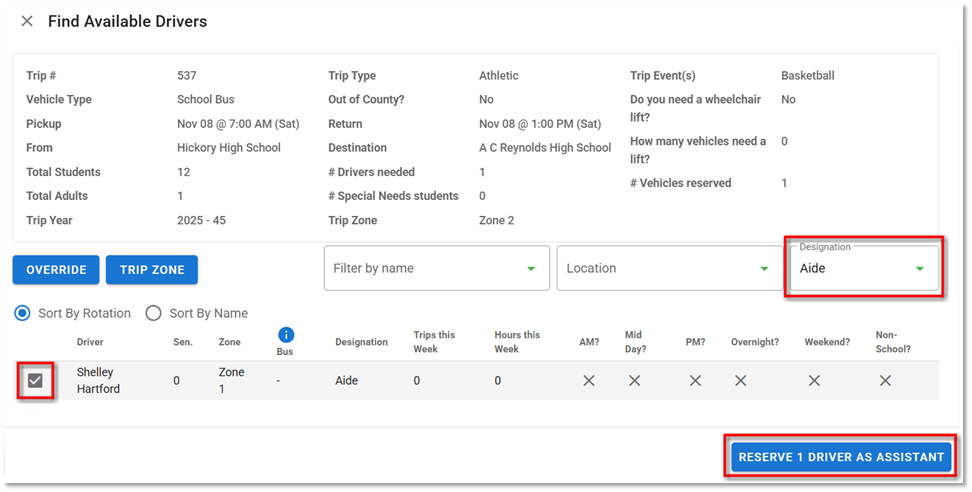This screenshot has height=492, width=972.
Task: Click the X mark under AM? column
Action: (589, 380)
